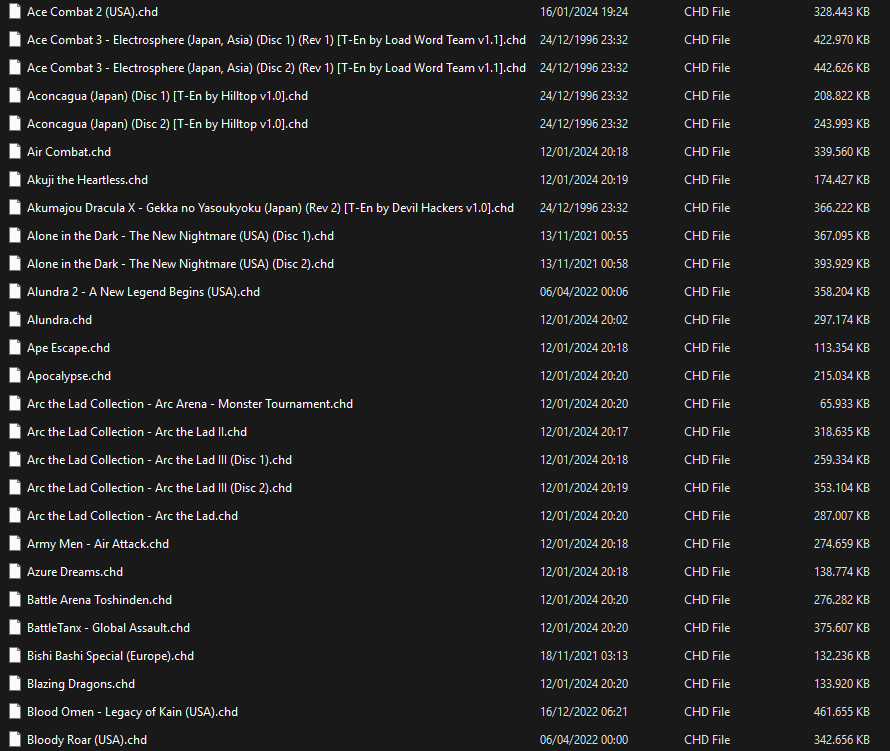This screenshot has width=890, height=751.
Task: Select file name Ace Combat 2 (USA).chd
Action: [x=93, y=11]
